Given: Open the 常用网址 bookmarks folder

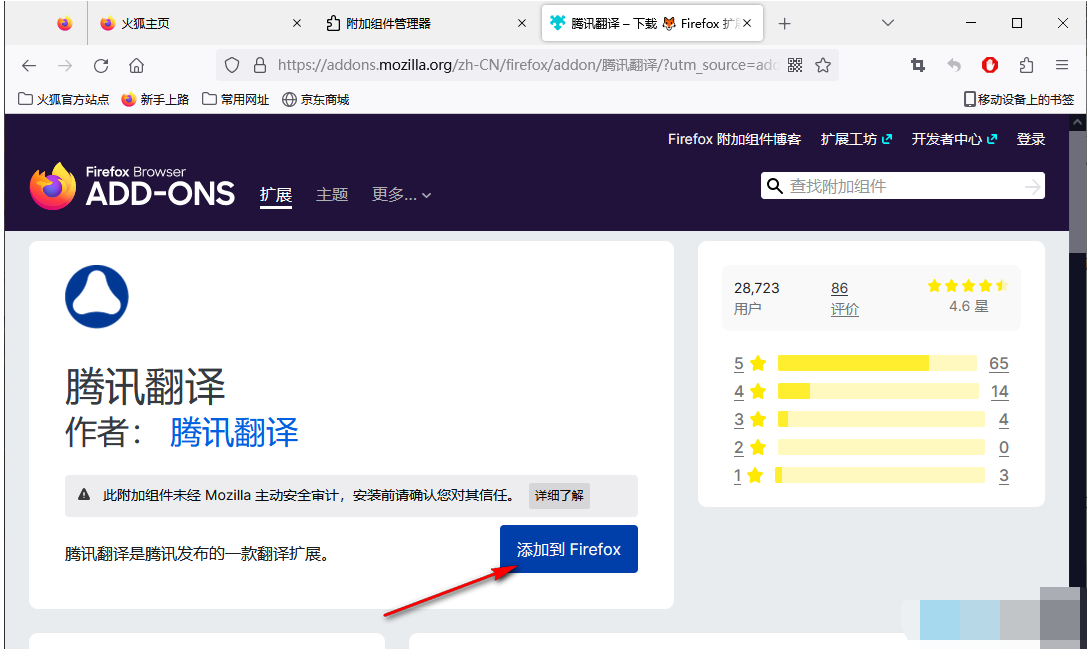Looking at the screenshot, I should 236,99.
